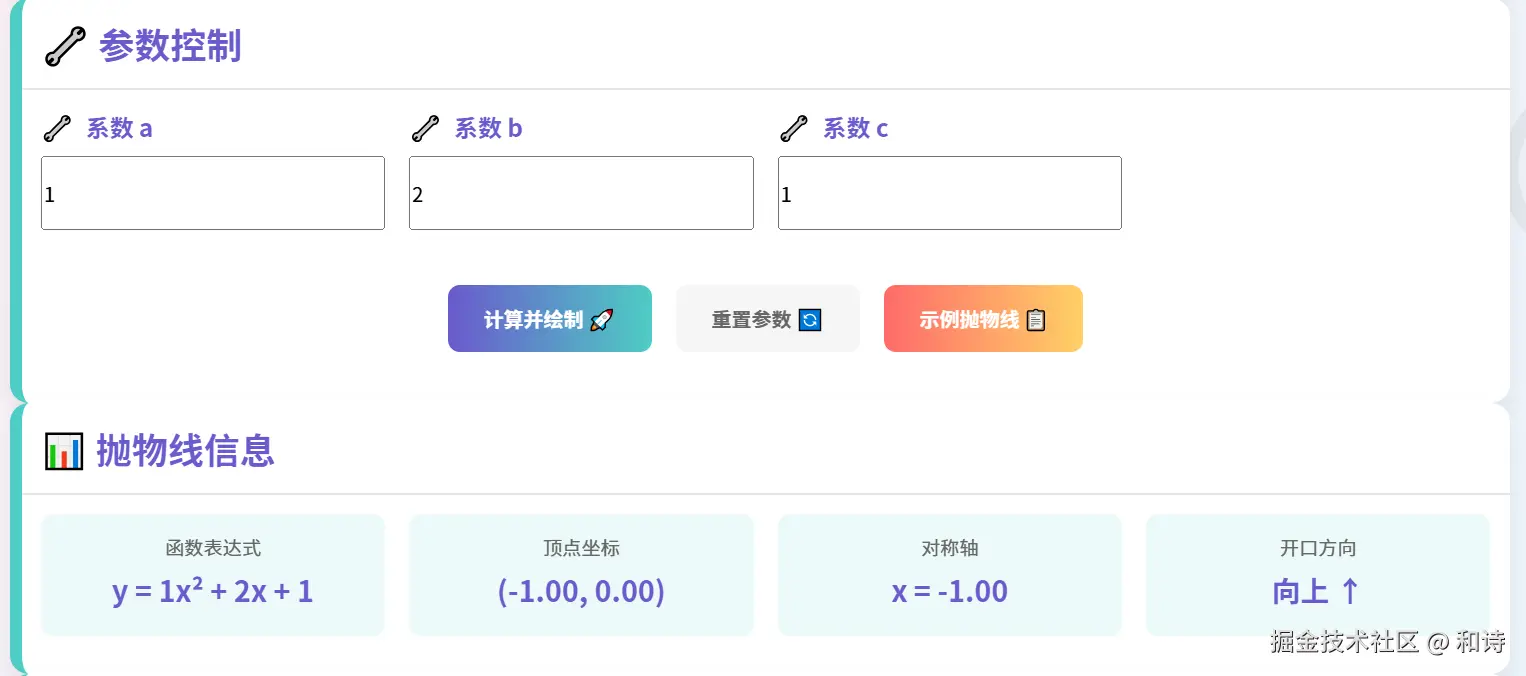Click the 抛物线信息 section heading text
This screenshot has width=1526, height=676.
(x=185, y=451)
